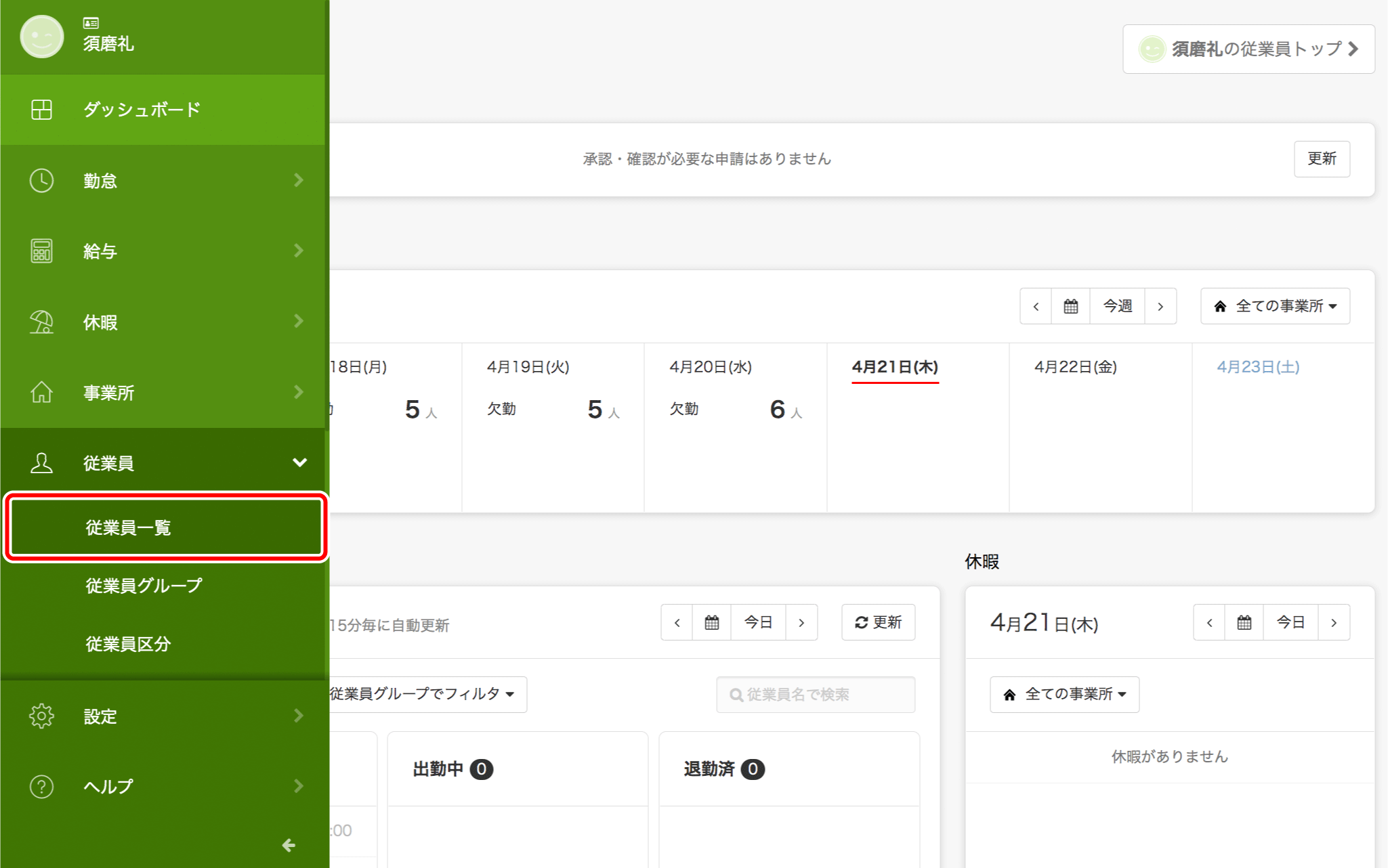Collapse the 従業員 menu section
Image resolution: width=1388 pixels, height=868 pixels.
299,463
